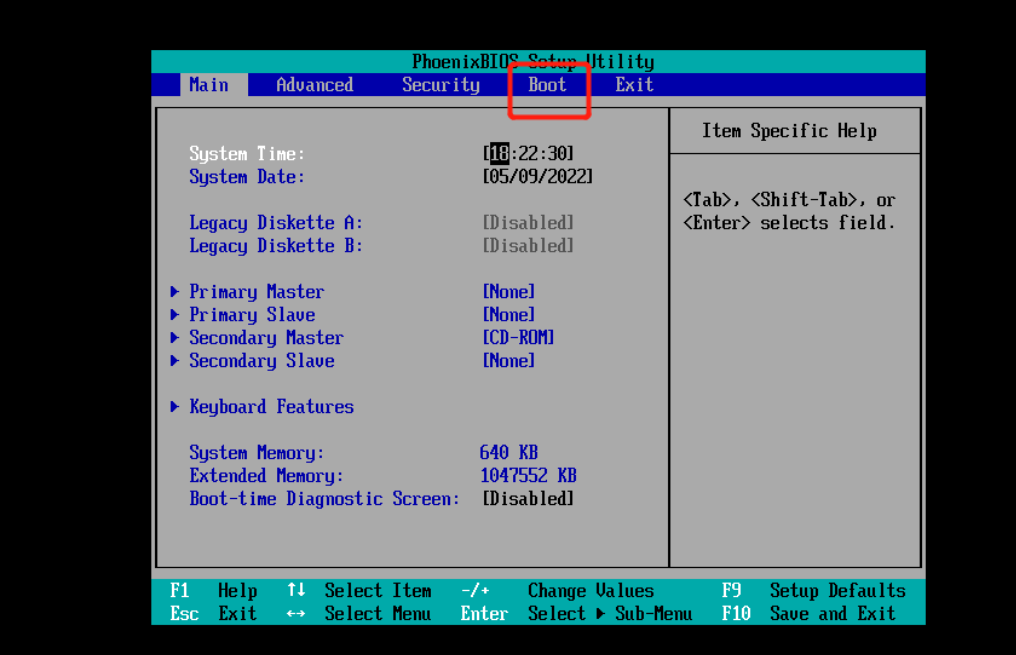Image resolution: width=1016 pixels, height=655 pixels.
Task: Open the Boot tab
Action: point(547,85)
